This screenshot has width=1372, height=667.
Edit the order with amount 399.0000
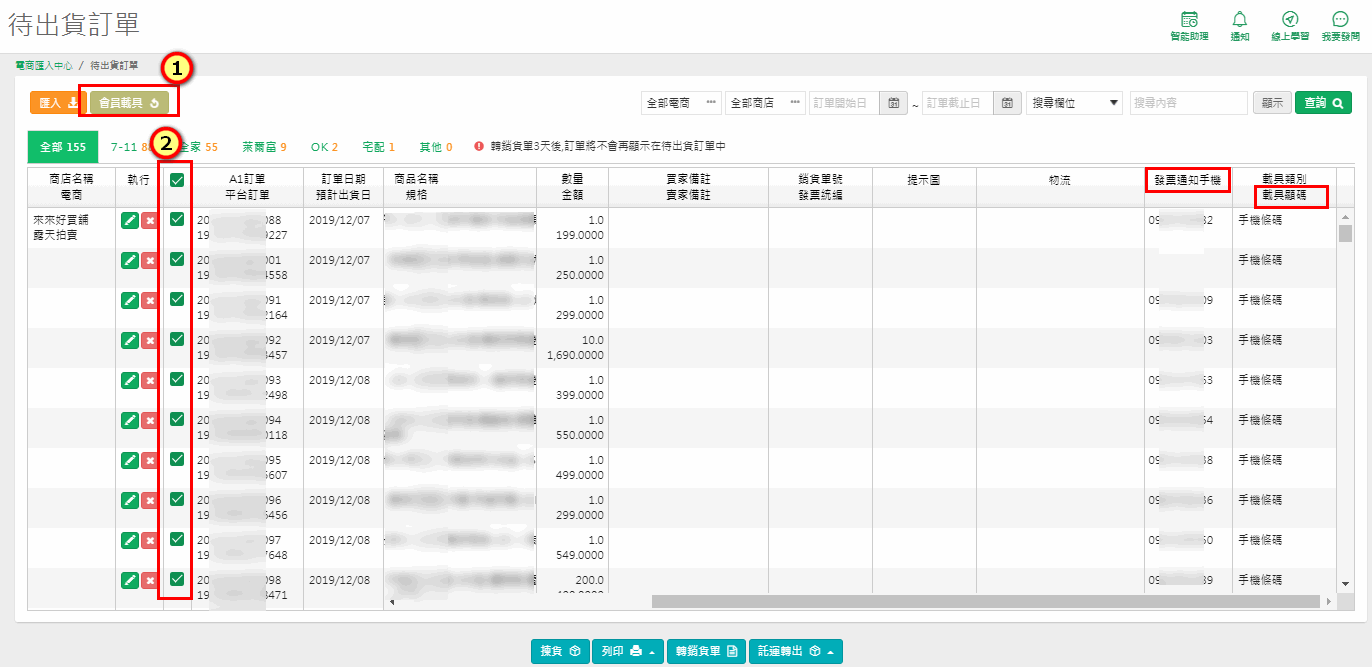(x=130, y=380)
